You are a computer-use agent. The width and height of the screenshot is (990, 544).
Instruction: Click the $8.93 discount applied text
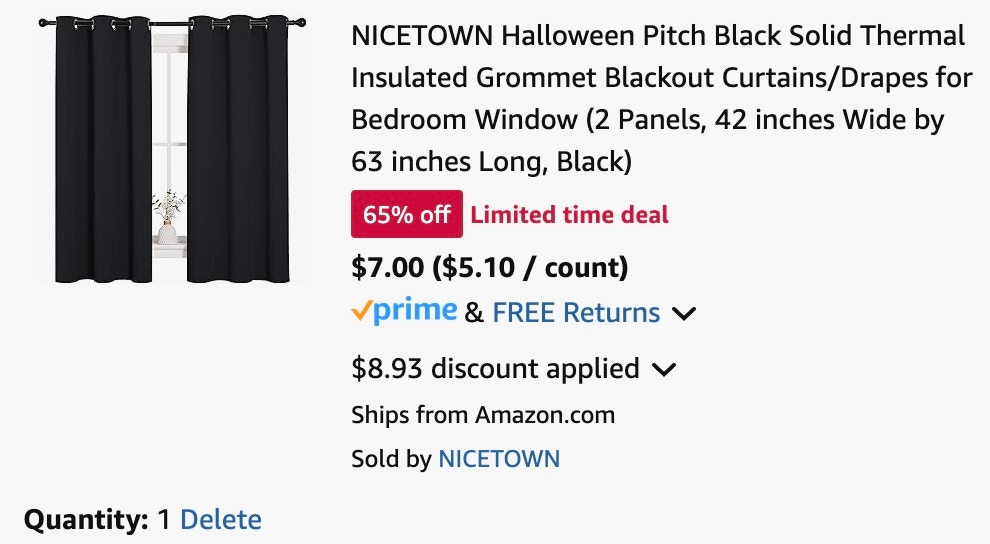tap(495, 368)
